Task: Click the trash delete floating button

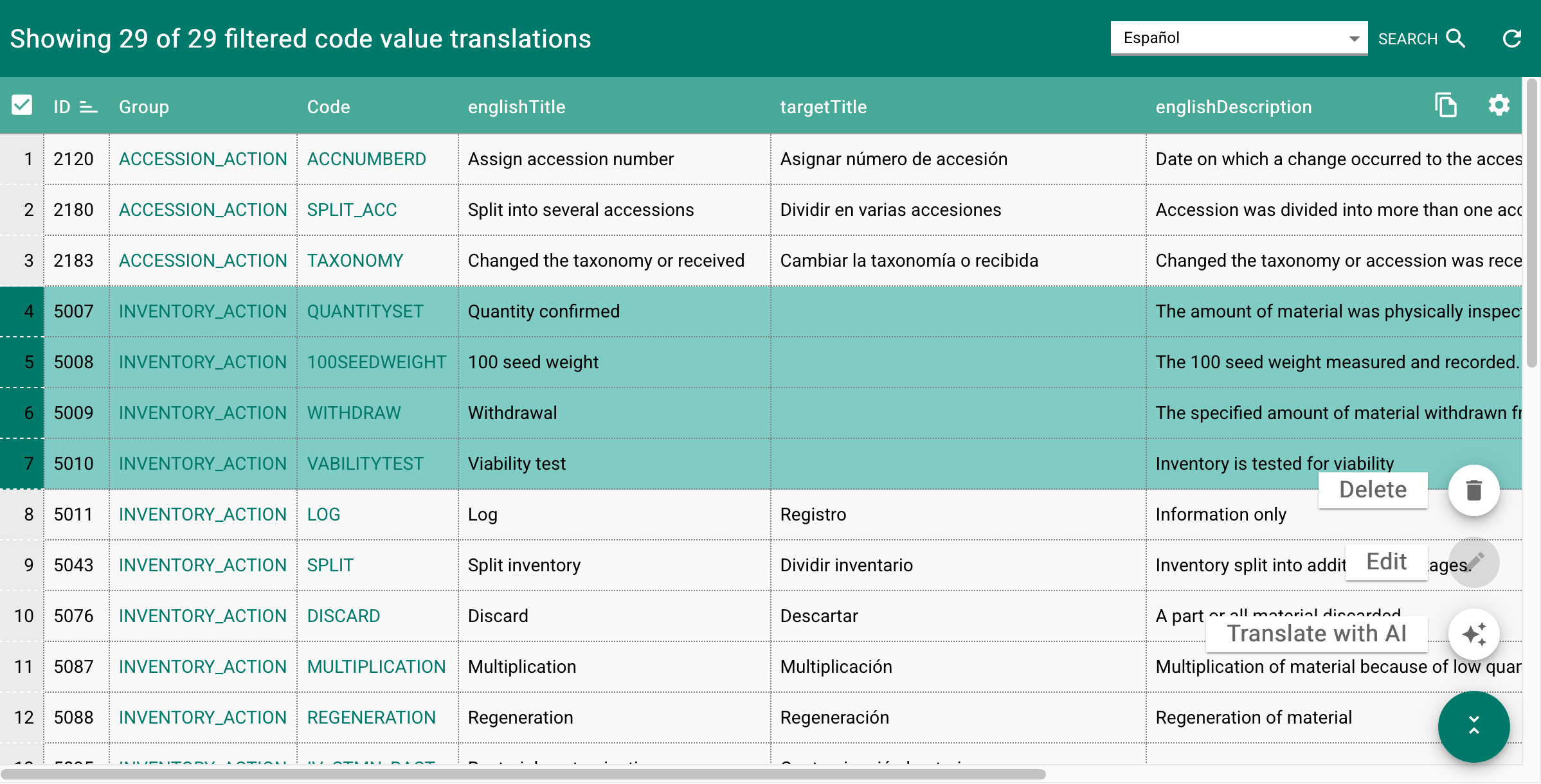Action: click(1474, 490)
